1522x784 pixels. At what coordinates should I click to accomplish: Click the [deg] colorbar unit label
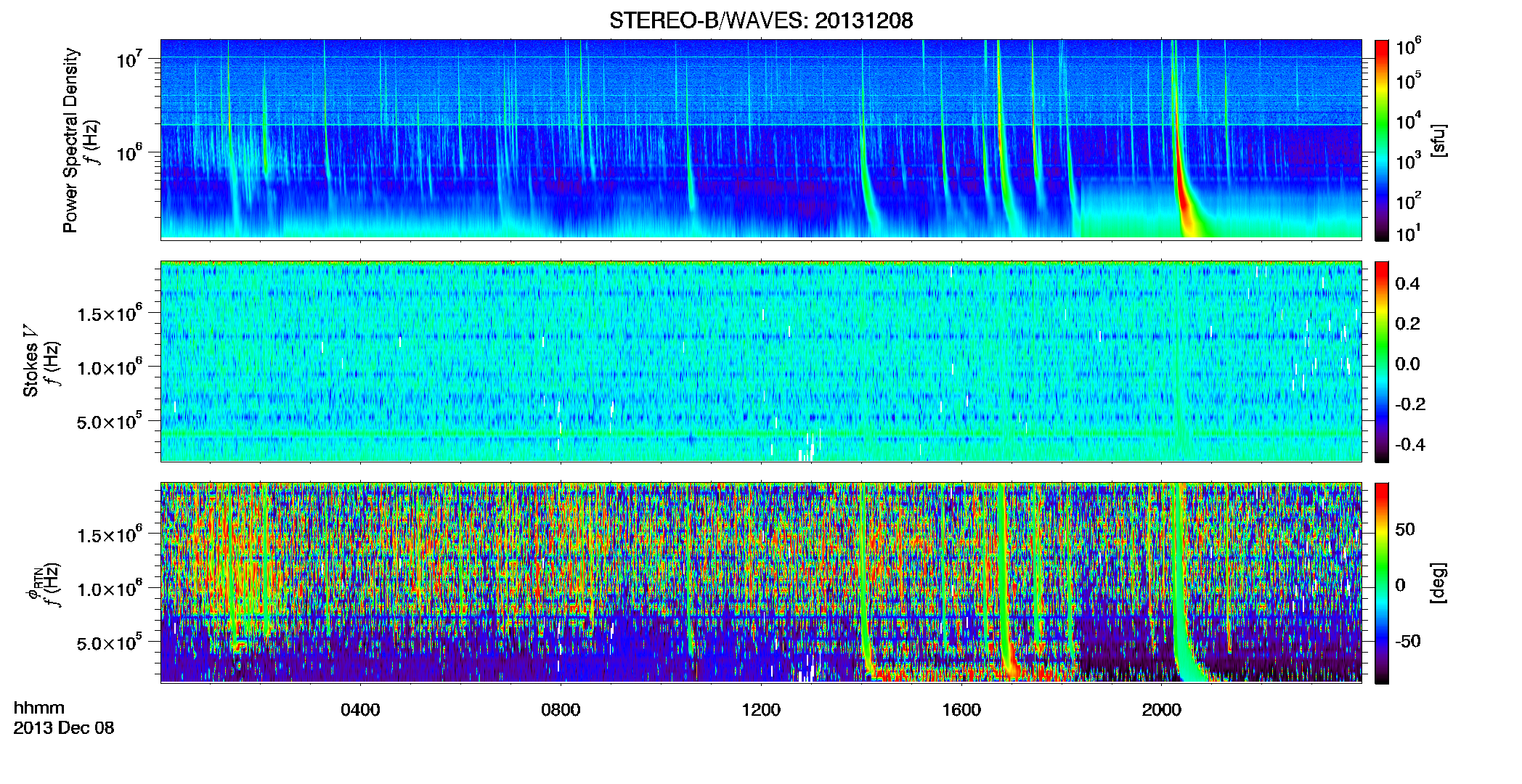click(x=1438, y=583)
